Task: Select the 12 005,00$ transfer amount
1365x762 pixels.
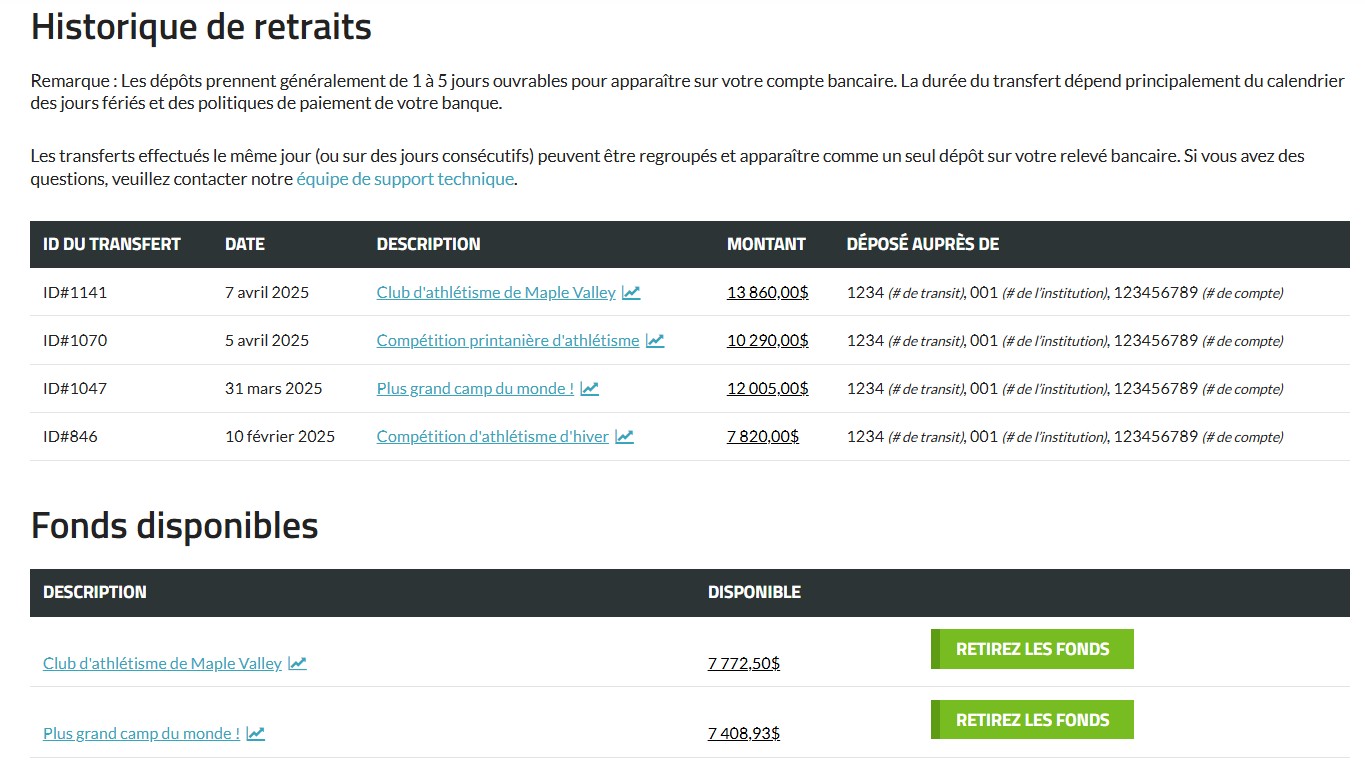Action: [767, 389]
